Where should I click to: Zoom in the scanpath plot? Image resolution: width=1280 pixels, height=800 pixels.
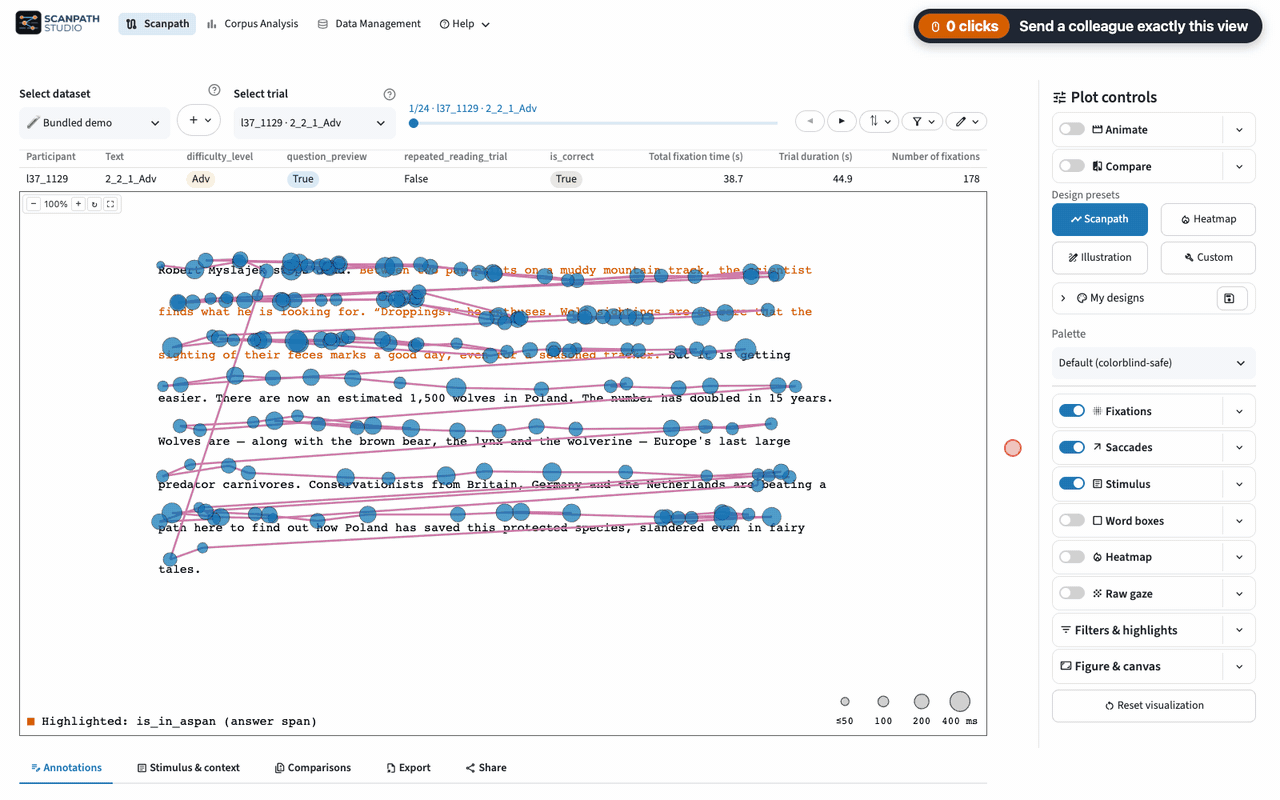click(x=78, y=204)
